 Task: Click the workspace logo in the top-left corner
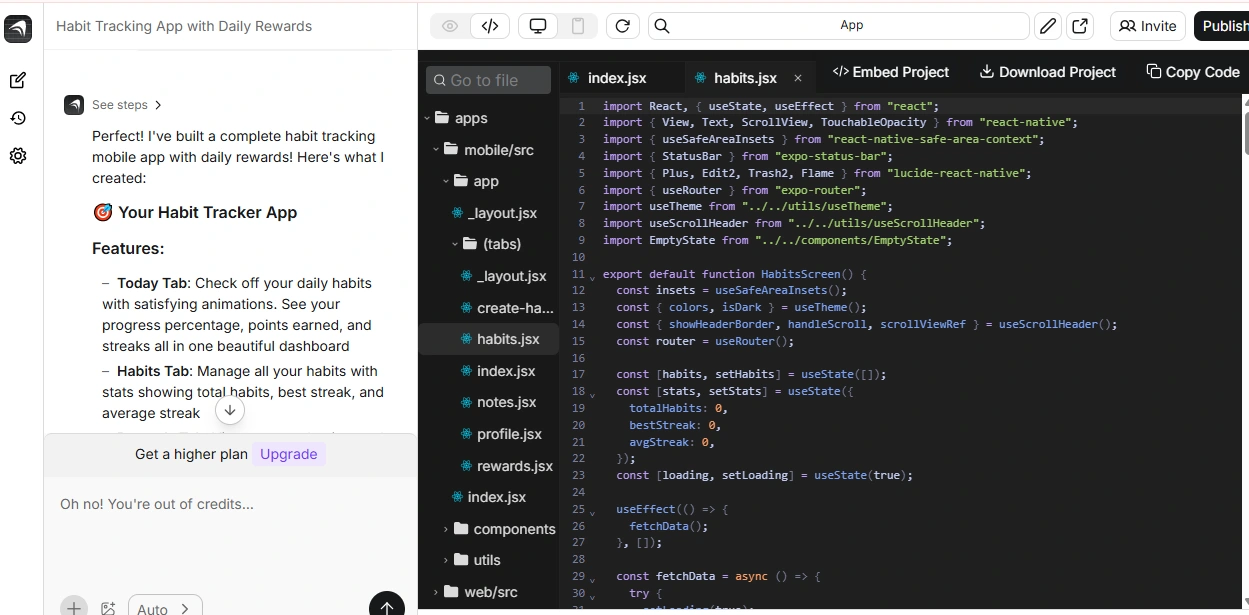(x=20, y=29)
